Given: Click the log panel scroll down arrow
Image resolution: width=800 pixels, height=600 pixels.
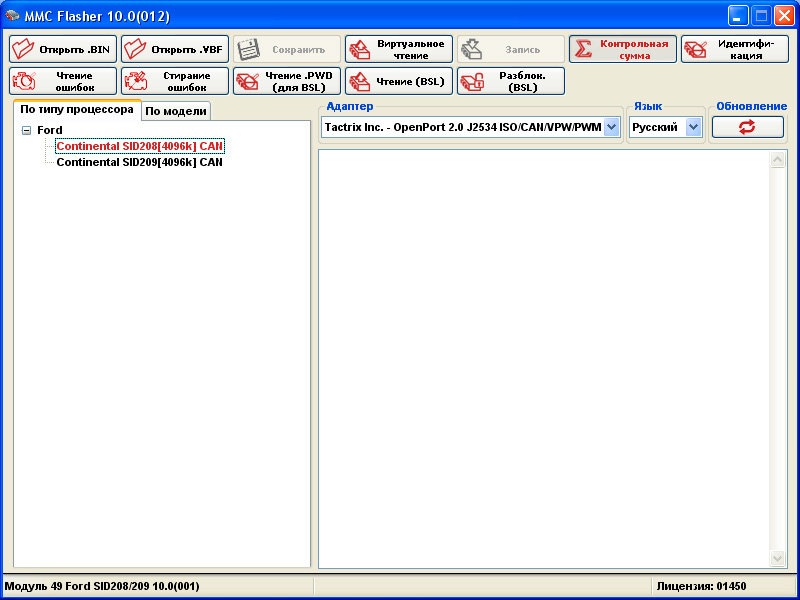Looking at the screenshot, I should 778,558.
